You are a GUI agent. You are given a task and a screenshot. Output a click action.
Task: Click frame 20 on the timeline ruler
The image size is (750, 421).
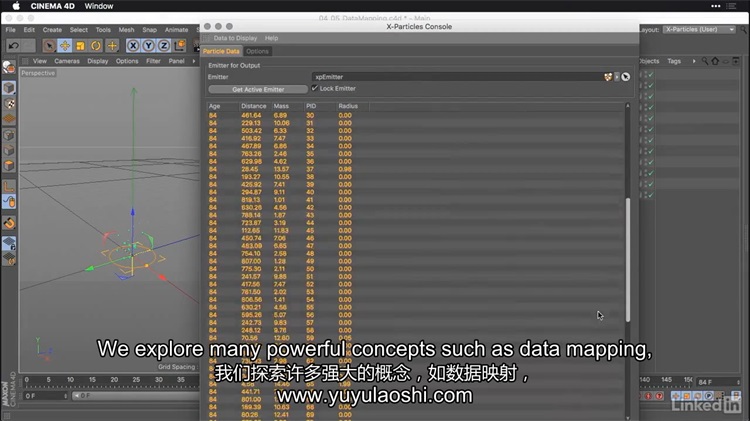114,379
